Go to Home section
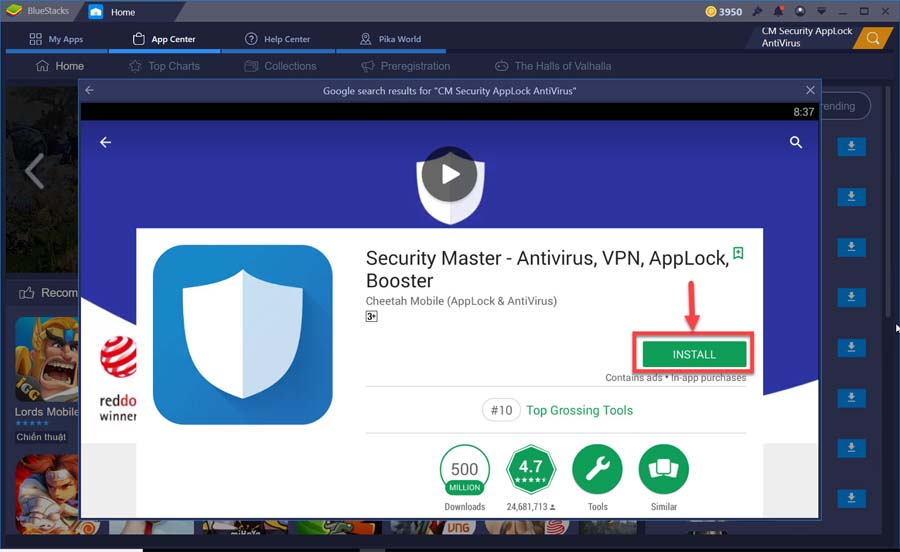900x552 pixels. [60, 66]
